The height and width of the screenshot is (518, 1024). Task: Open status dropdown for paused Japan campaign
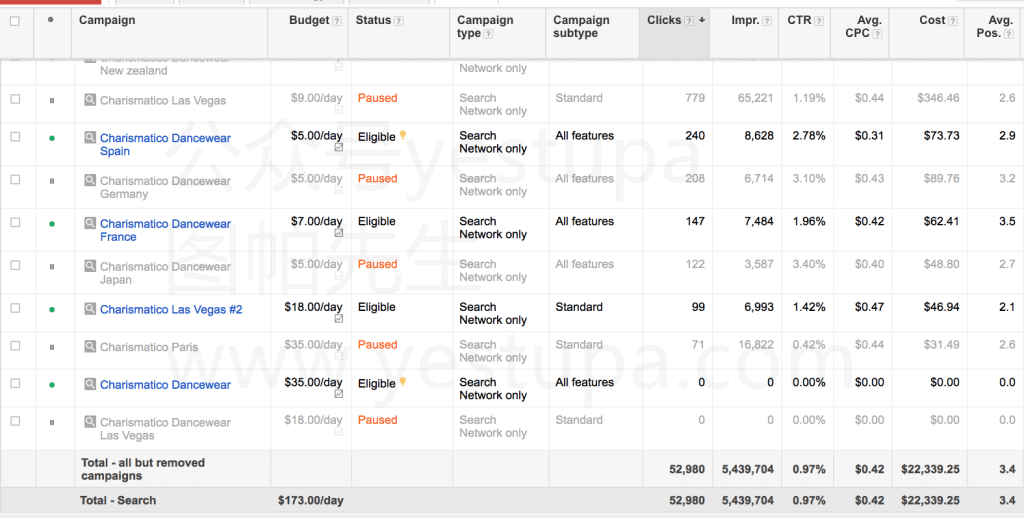click(x=52, y=267)
